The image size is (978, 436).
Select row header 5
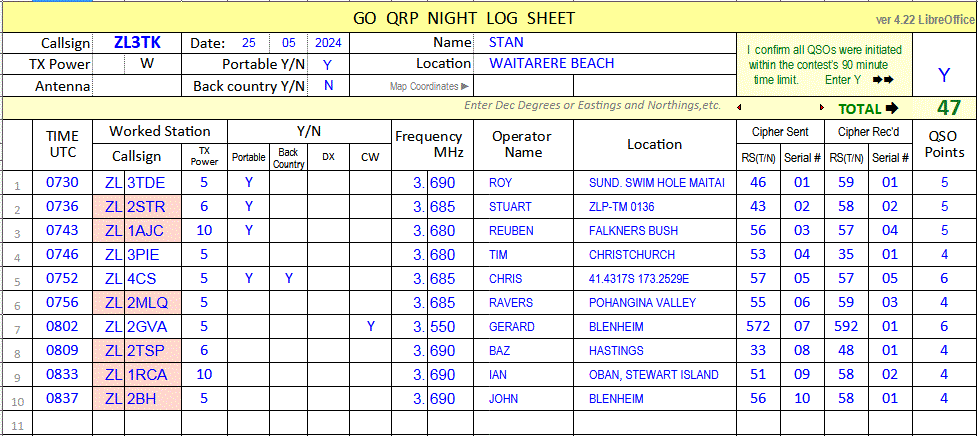(17, 279)
